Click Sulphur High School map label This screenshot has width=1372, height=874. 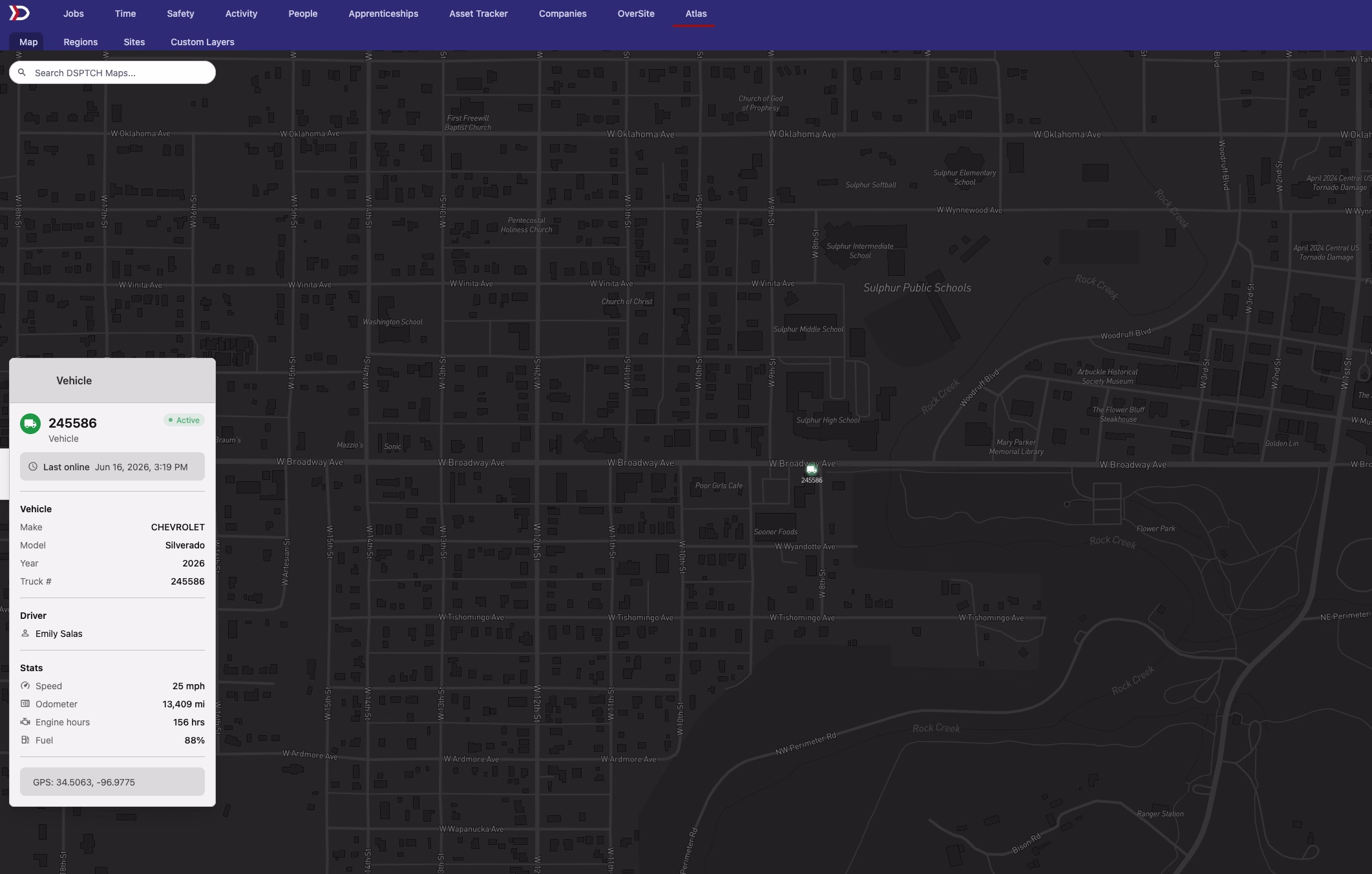coord(828,420)
